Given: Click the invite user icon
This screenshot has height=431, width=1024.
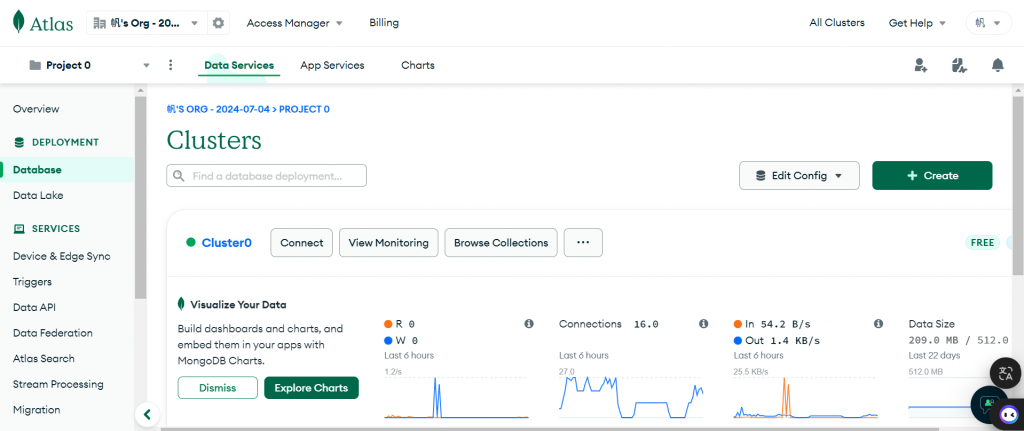Looking at the screenshot, I should coord(921,65).
